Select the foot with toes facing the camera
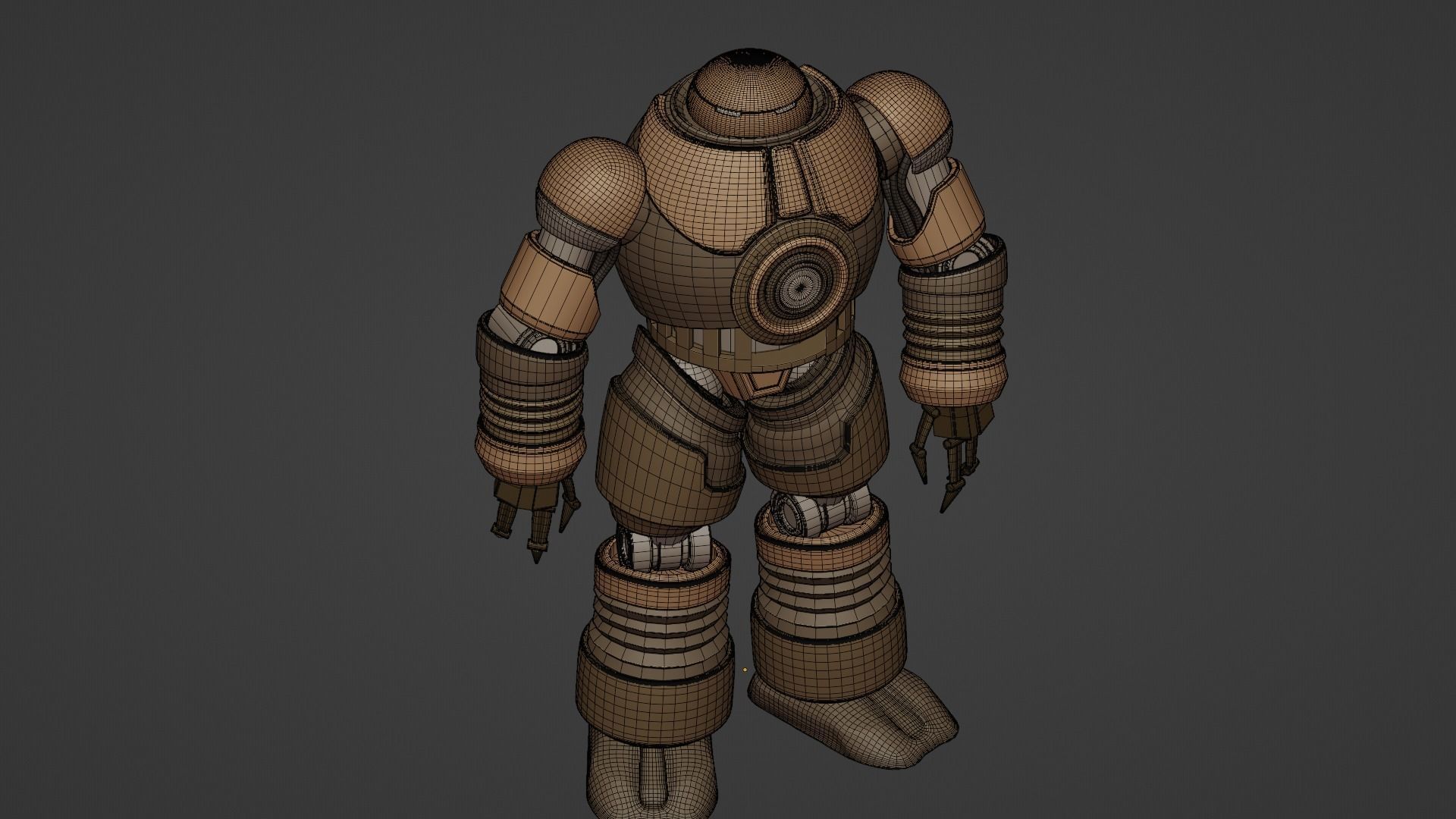Screen dimensions: 1456x819 pos(651,770)
